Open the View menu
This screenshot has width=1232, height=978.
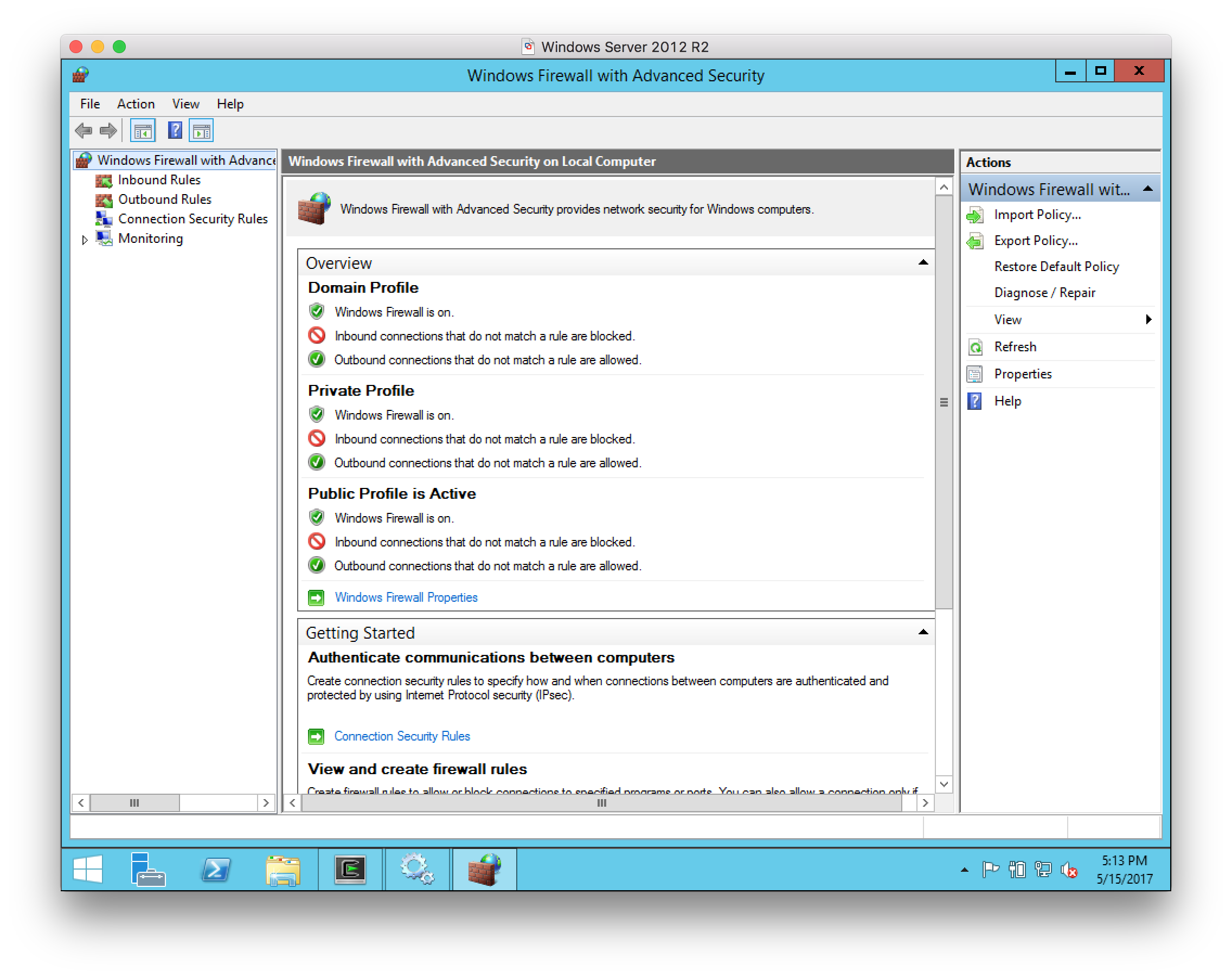185,104
